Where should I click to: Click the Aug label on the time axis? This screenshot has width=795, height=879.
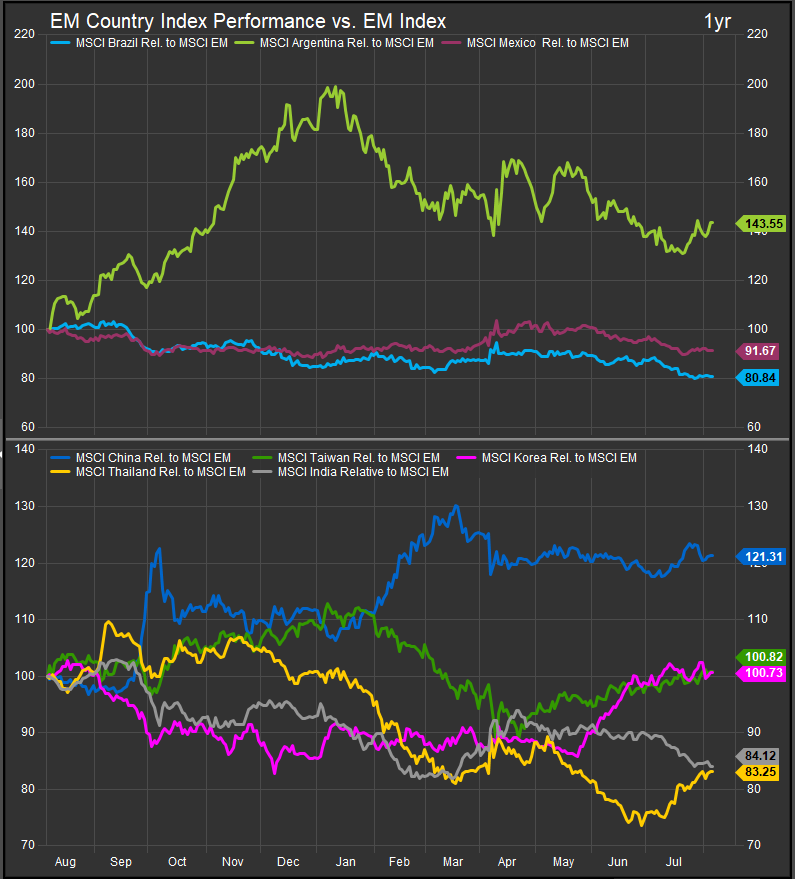65,862
